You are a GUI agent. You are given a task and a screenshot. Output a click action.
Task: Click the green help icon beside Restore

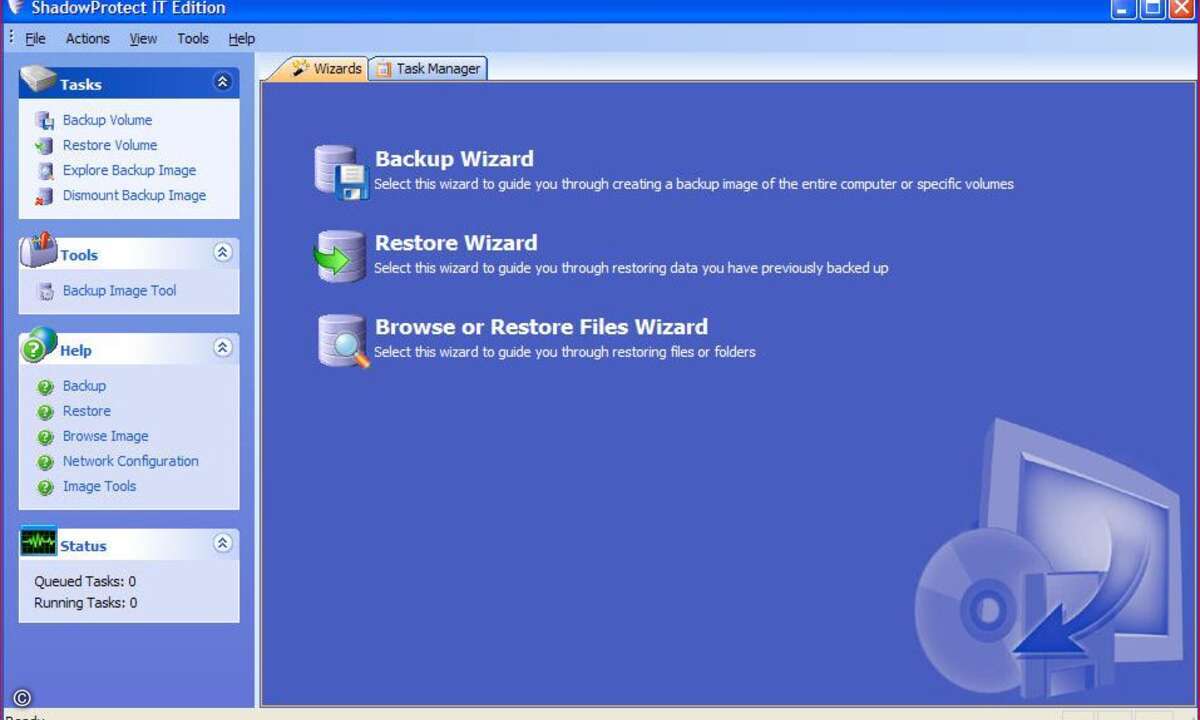pyautogui.click(x=45, y=412)
